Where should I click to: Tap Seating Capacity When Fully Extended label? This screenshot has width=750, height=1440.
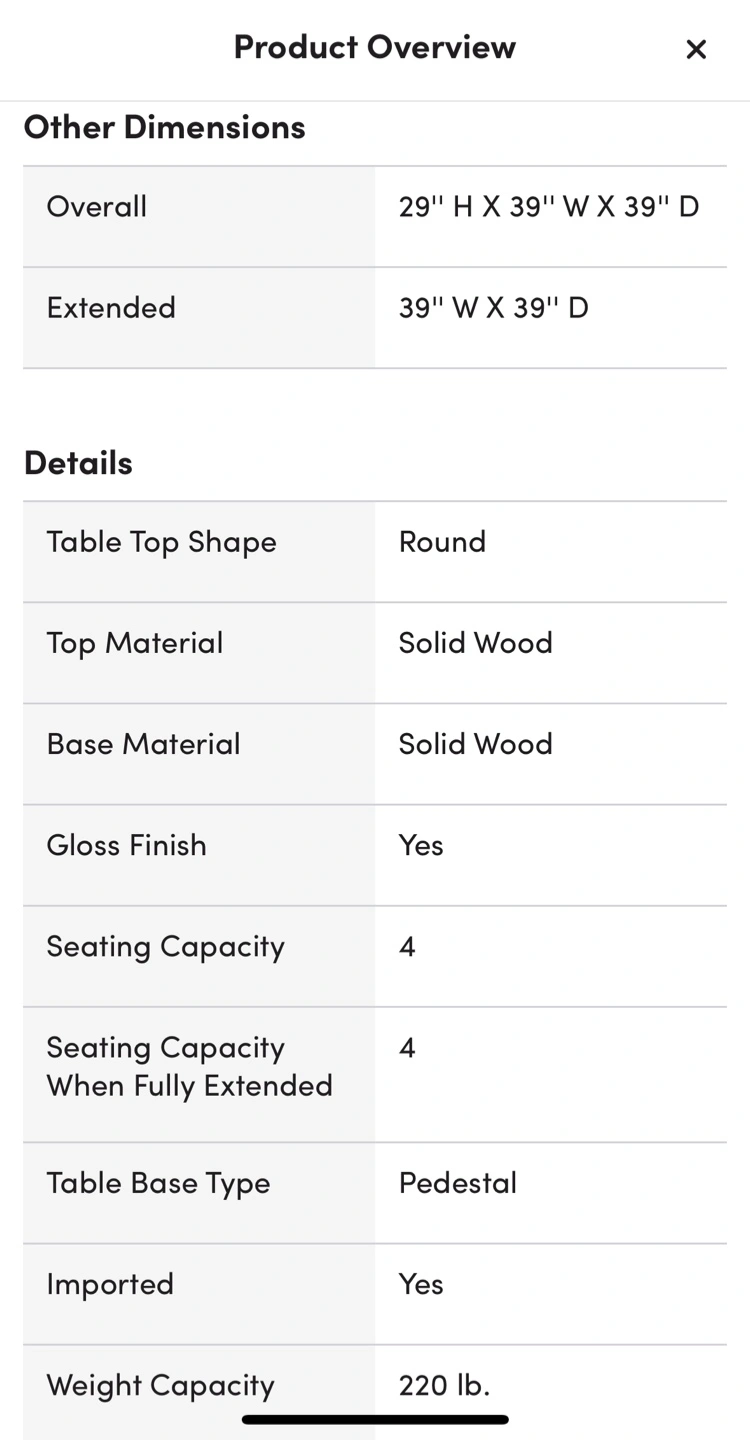coord(190,1066)
